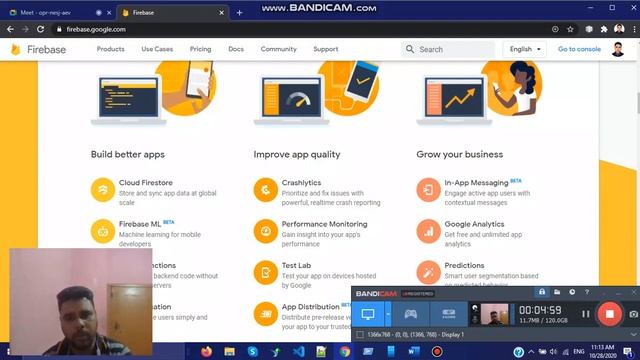Viewport: 640px width, 360px height.
Task: Expand Bandicam screen mode dropdown arrow
Action: (388, 314)
